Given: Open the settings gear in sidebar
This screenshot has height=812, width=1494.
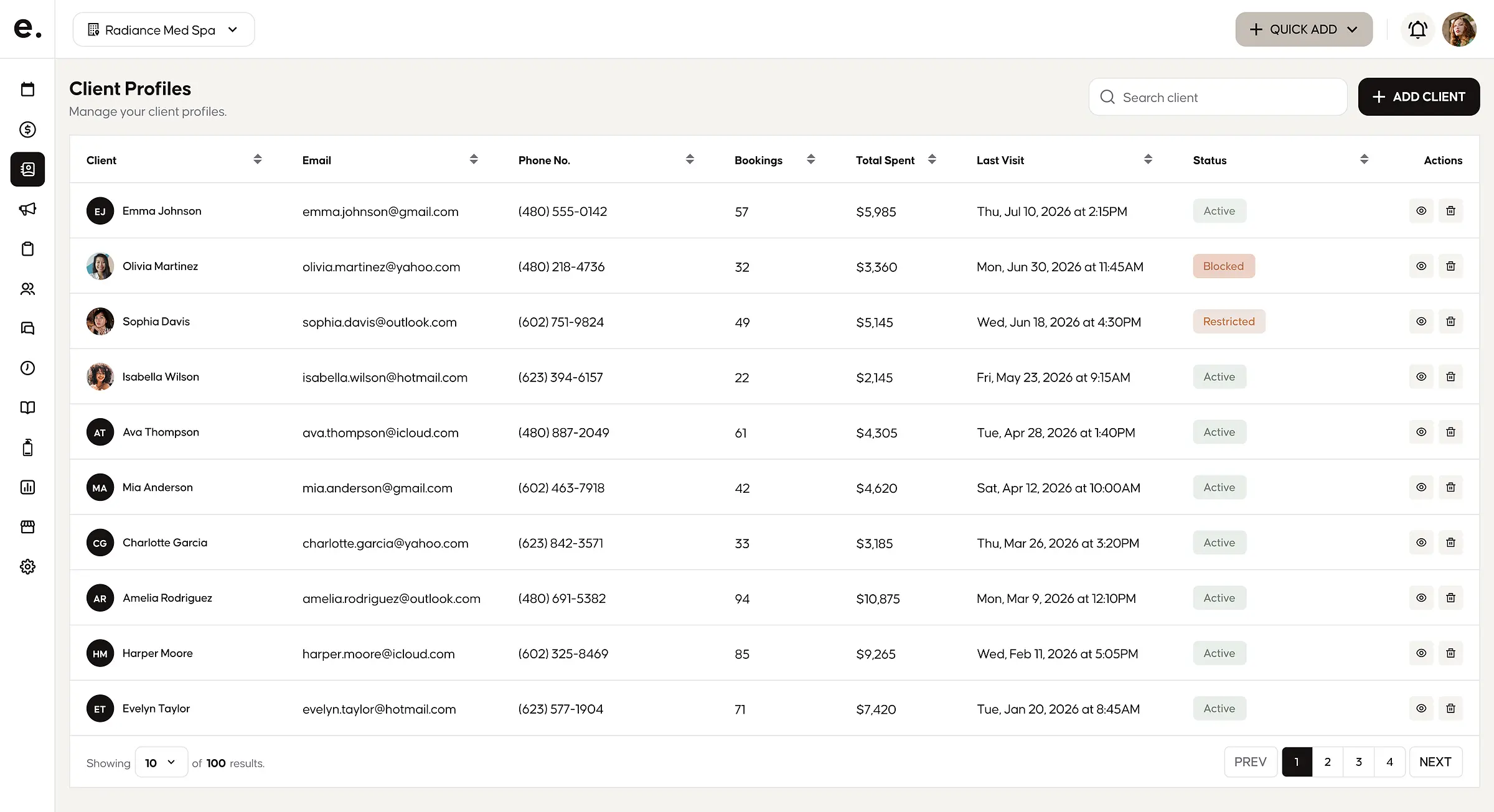Looking at the screenshot, I should pos(27,567).
